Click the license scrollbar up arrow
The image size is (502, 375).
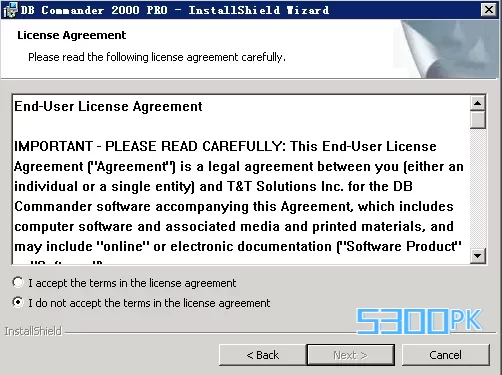tap(478, 103)
